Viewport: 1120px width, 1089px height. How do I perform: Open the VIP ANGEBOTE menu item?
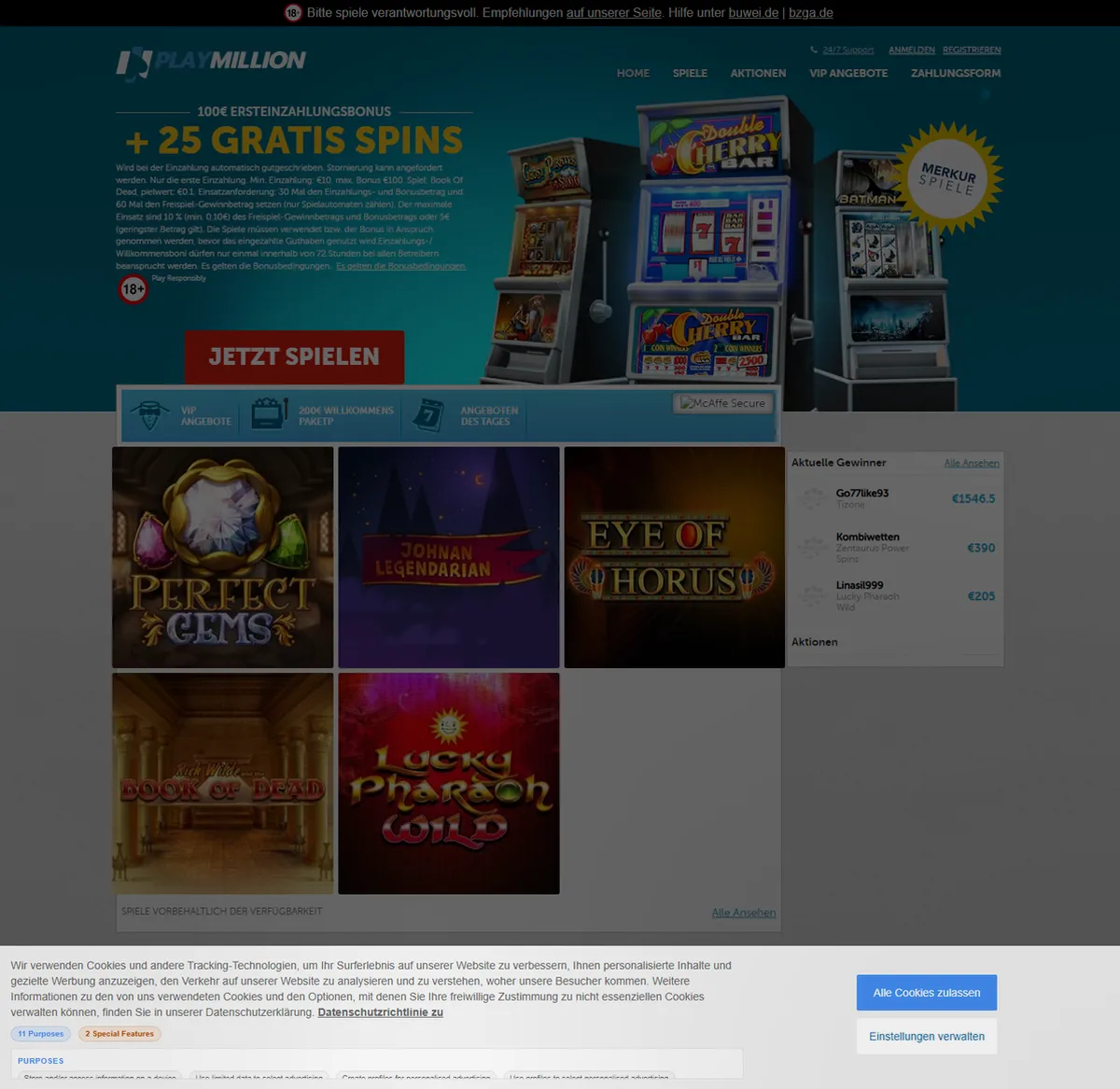[x=848, y=73]
